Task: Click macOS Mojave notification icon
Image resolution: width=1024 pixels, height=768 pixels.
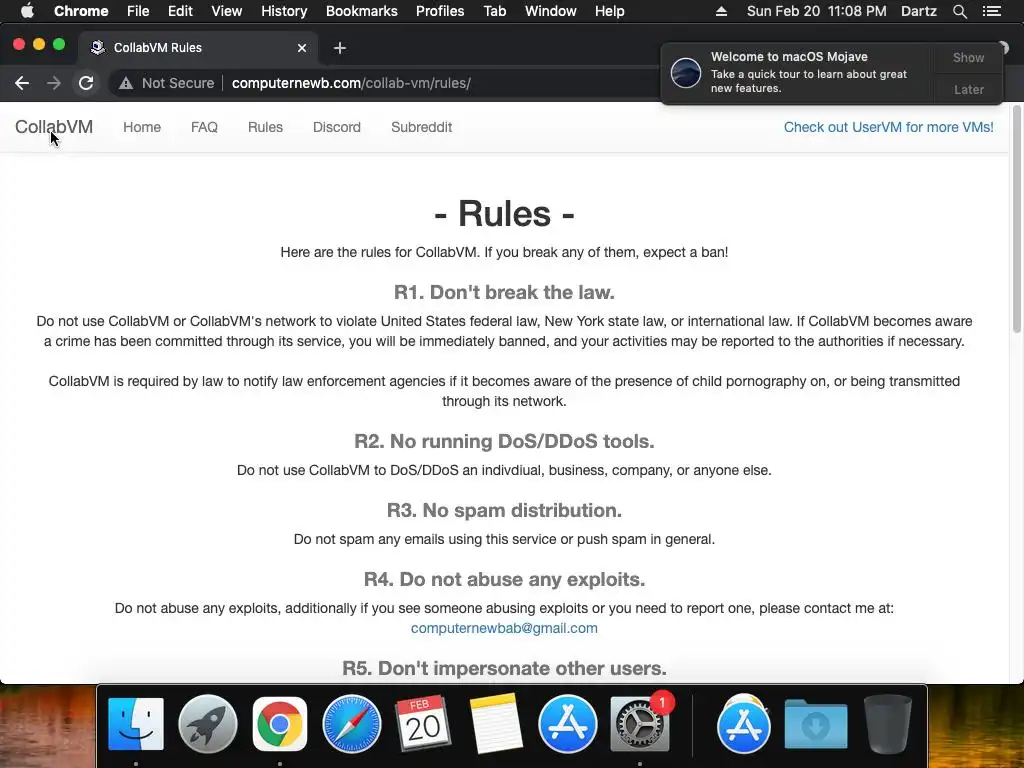Action: click(x=686, y=72)
